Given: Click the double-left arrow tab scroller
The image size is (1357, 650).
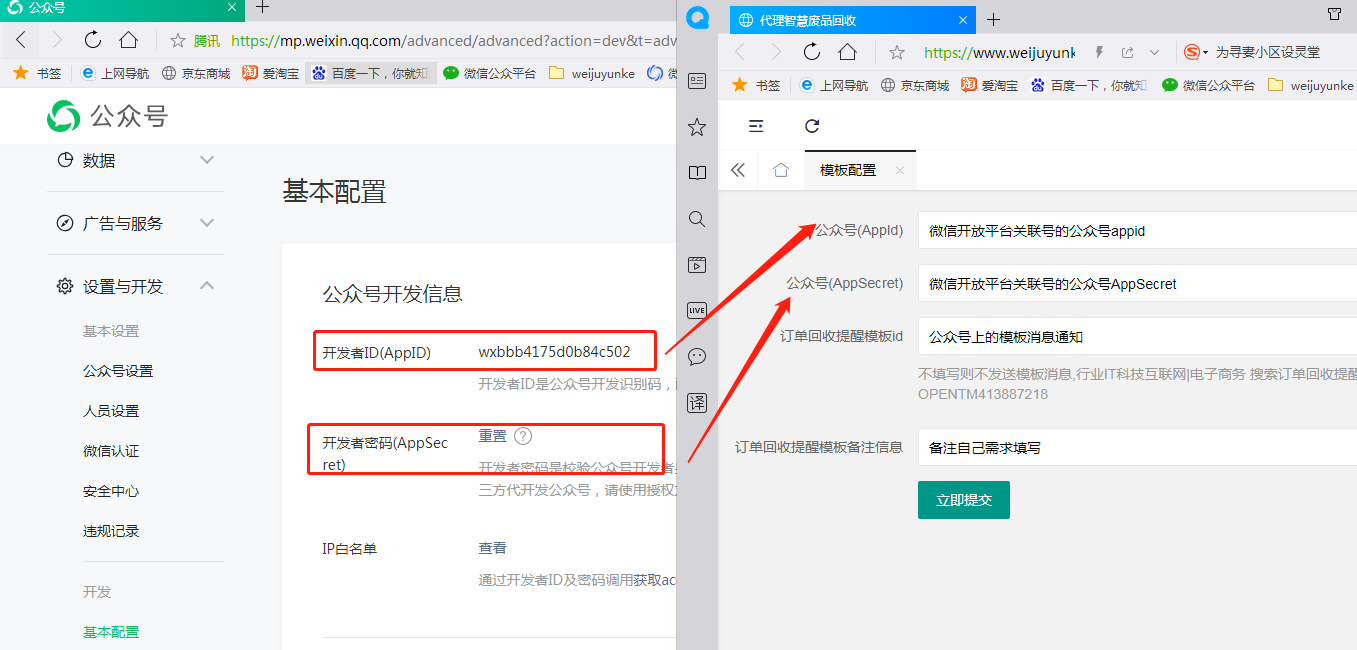Looking at the screenshot, I should point(738,170).
